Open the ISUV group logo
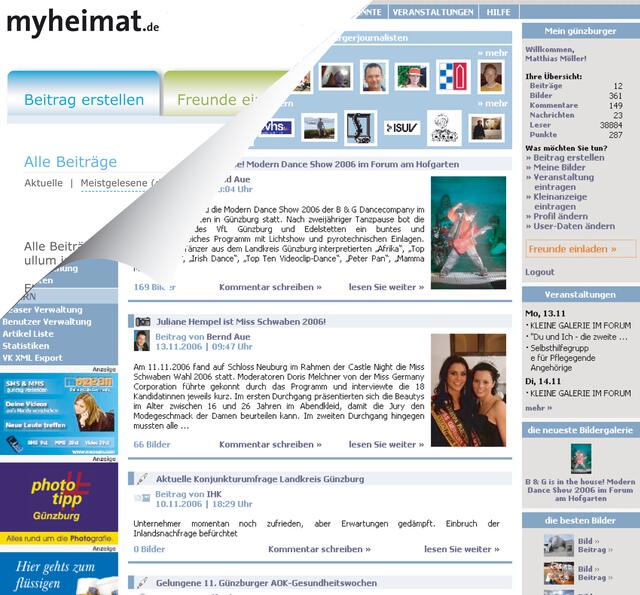 [403, 128]
